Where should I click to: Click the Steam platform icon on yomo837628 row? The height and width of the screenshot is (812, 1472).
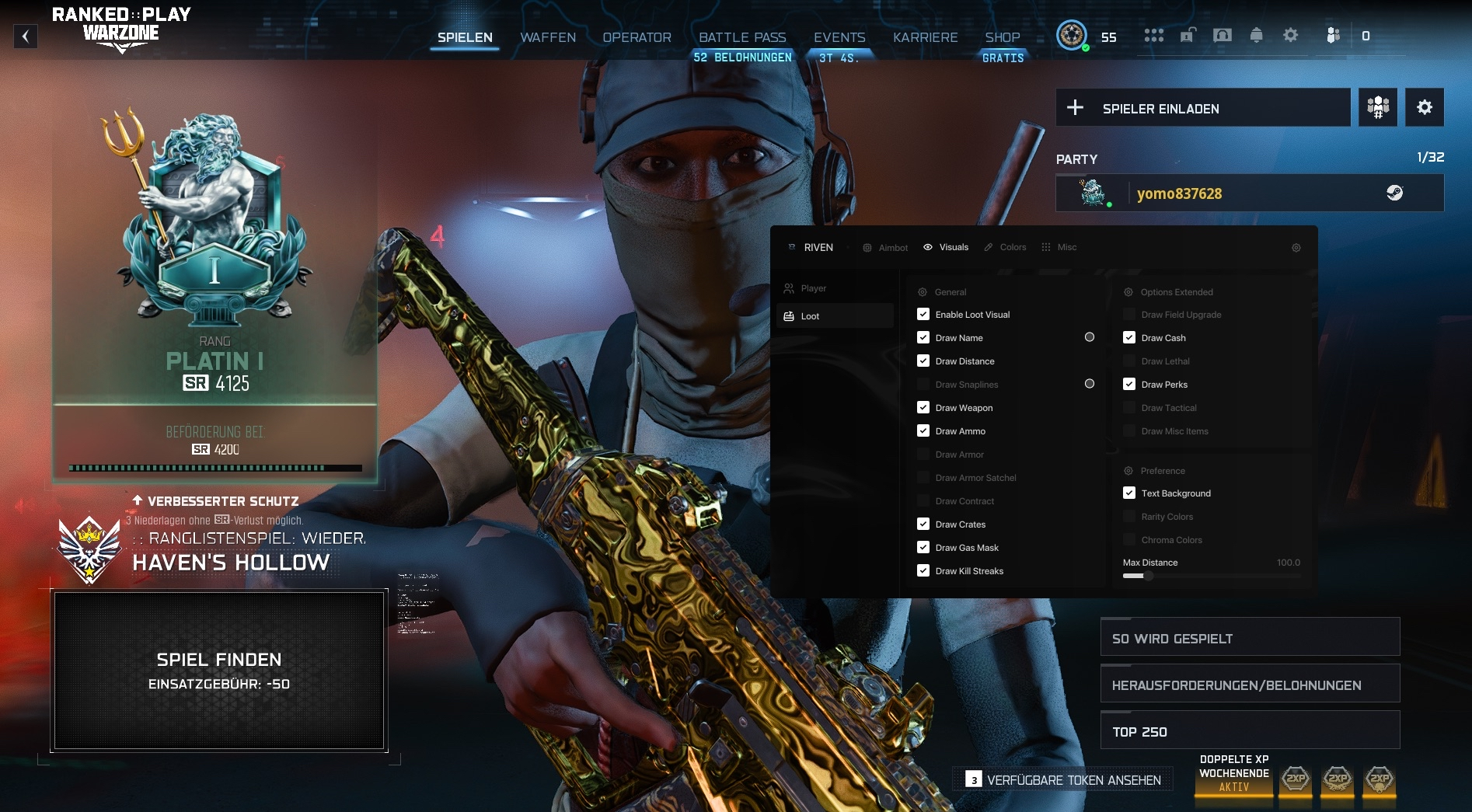1395,193
